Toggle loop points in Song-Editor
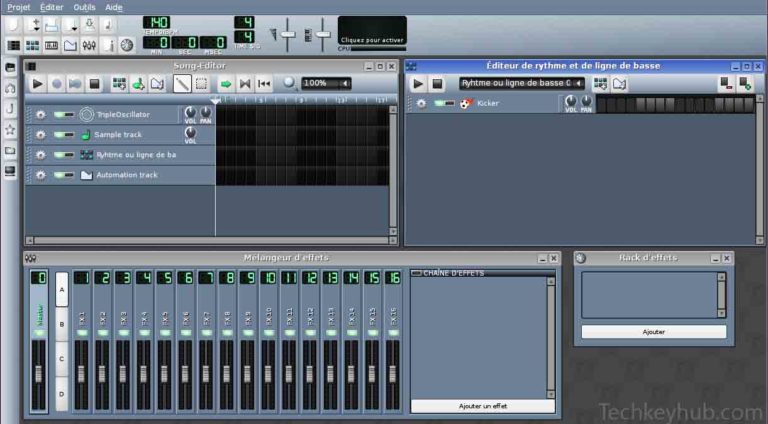768x424 pixels. [245, 84]
